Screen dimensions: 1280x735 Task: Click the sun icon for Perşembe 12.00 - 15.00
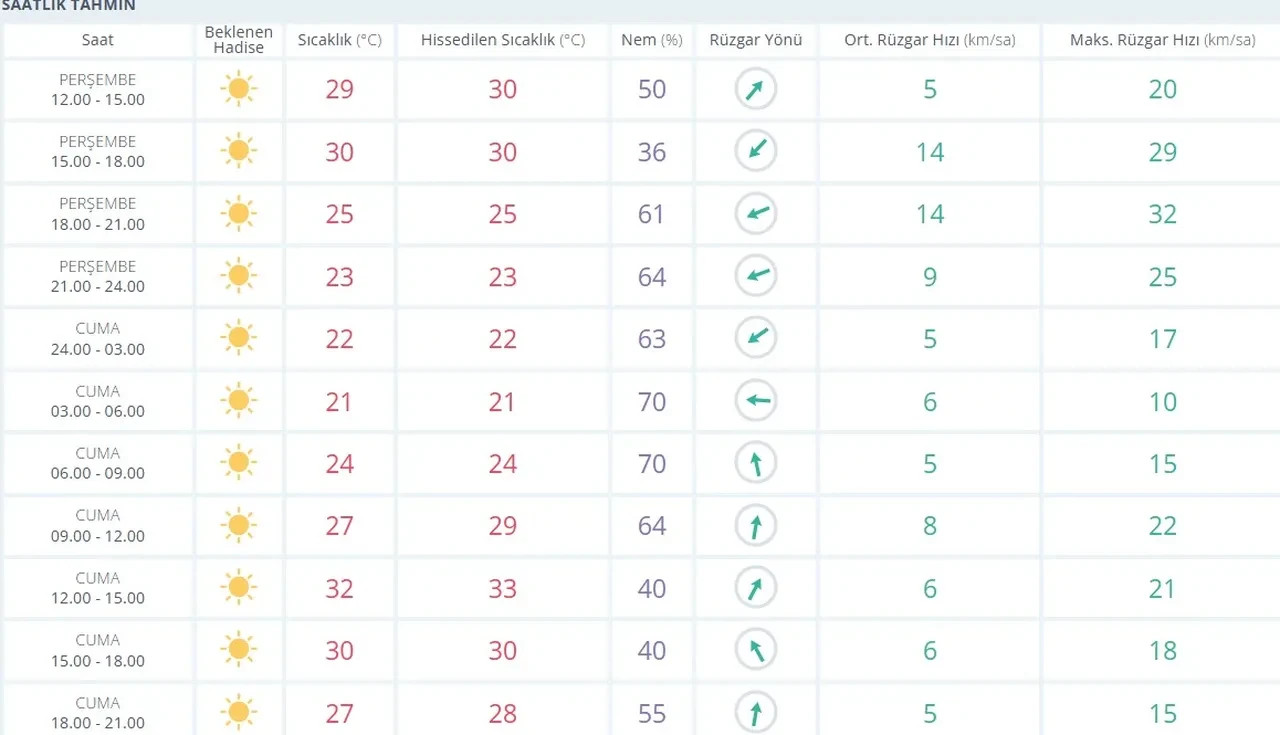[238, 89]
